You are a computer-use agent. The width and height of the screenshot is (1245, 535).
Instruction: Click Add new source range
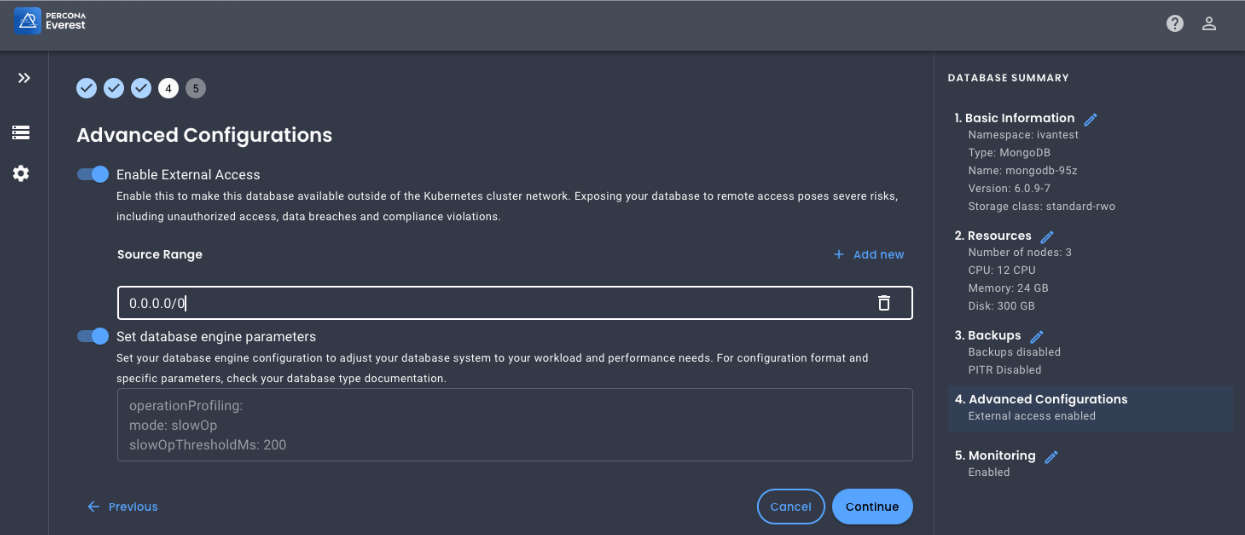click(x=869, y=255)
